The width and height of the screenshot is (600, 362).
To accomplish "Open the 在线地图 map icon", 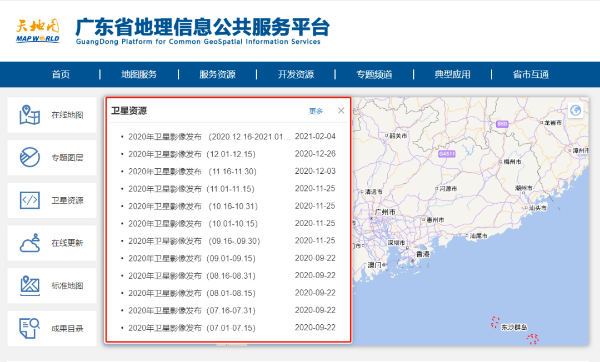I will pos(30,115).
